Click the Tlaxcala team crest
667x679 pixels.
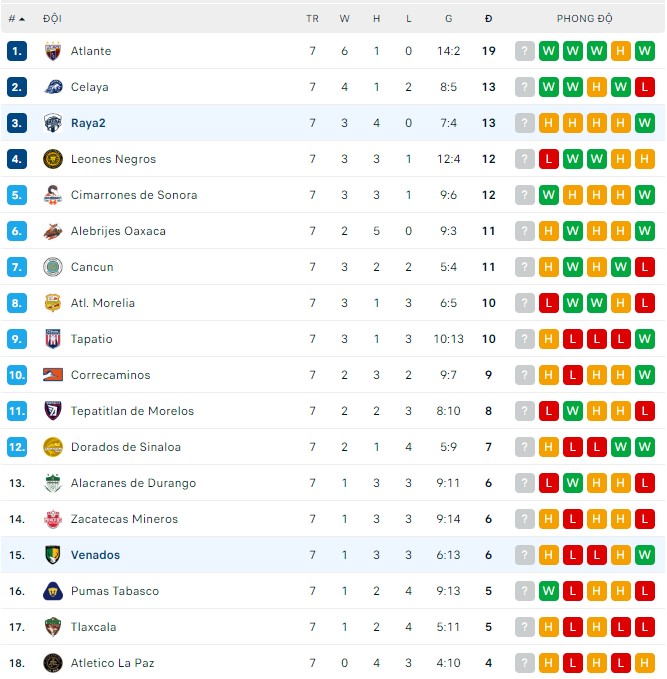coord(53,627)
